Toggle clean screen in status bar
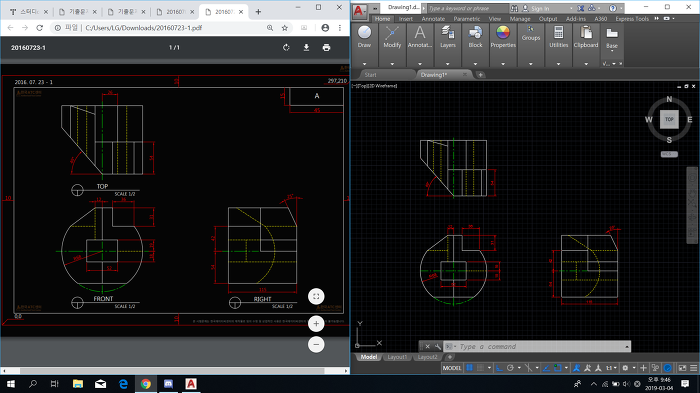Image resolution: width=700 pixels, height=393 pixels. click(682, 368)
